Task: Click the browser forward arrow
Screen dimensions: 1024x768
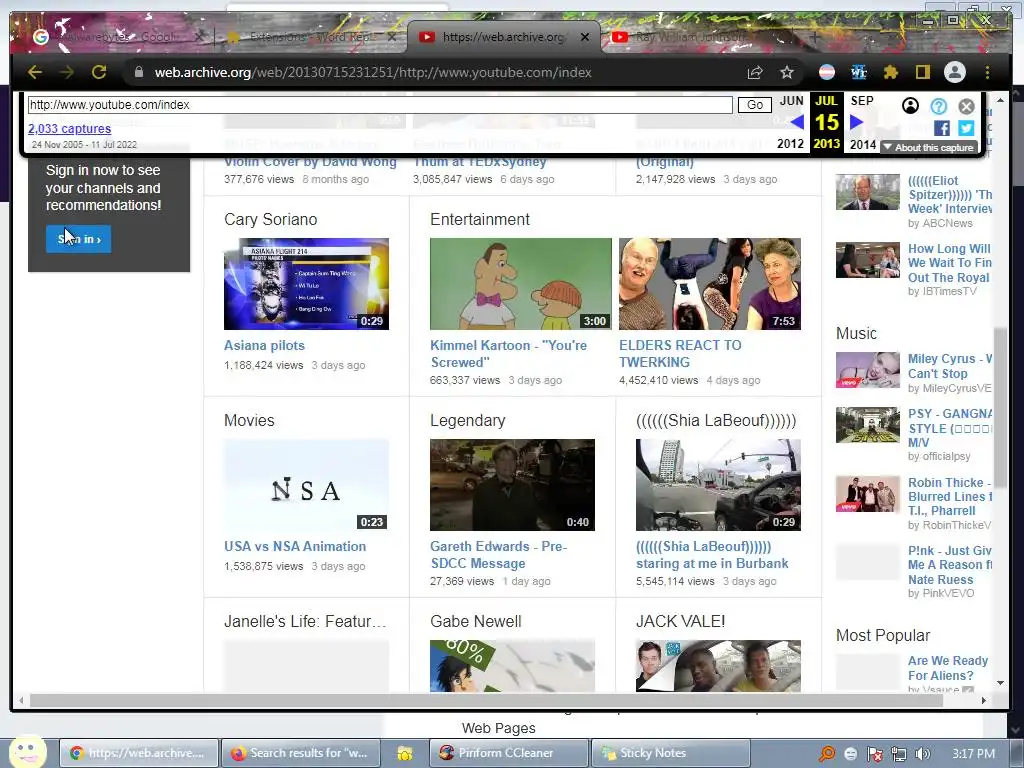Action: pos(67,72)
